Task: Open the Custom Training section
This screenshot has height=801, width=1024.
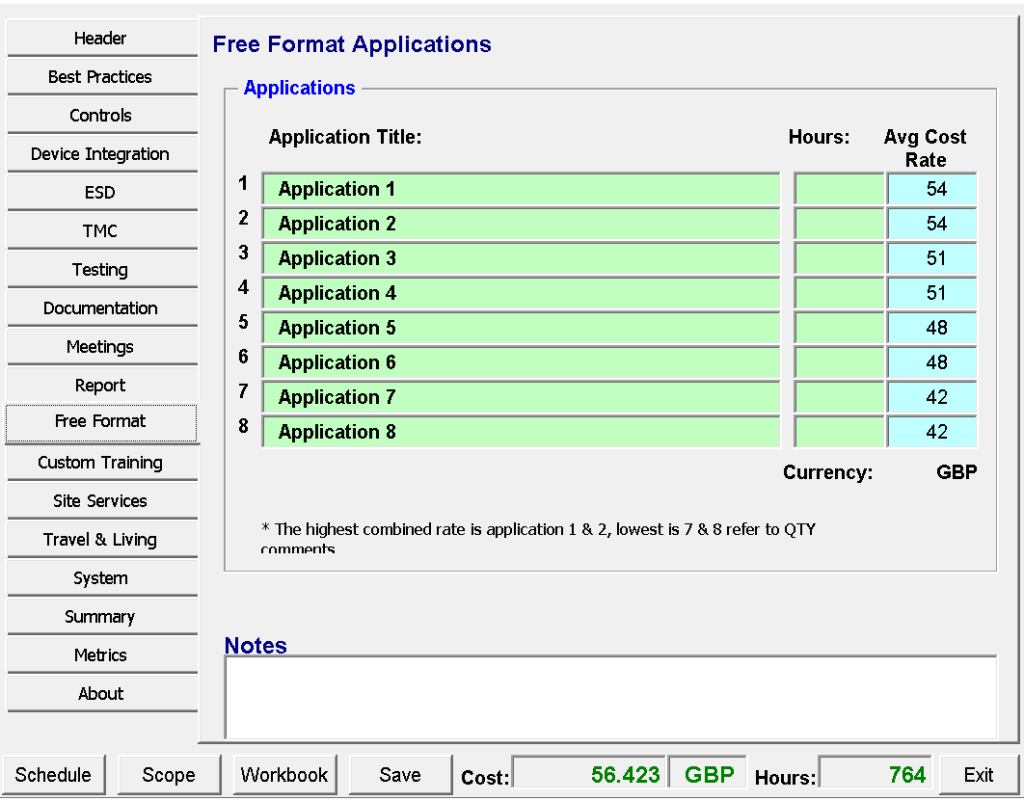Action: click(101, 463)
